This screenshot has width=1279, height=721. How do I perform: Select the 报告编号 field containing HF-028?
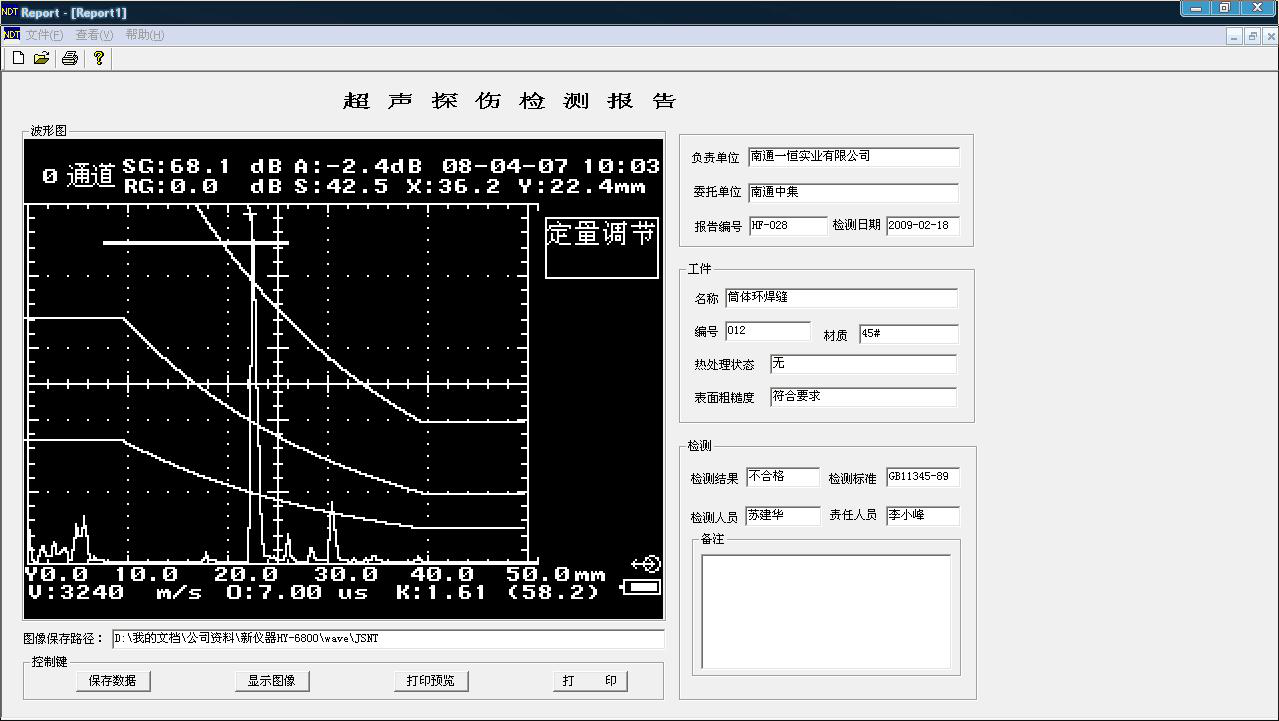787,226
